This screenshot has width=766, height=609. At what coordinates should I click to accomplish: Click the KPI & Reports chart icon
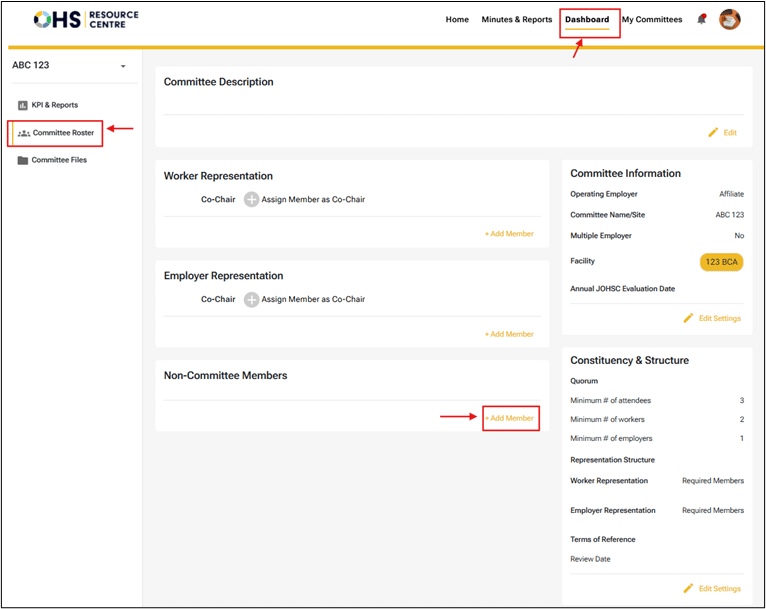pyautogui.click(x=23, y=105)
